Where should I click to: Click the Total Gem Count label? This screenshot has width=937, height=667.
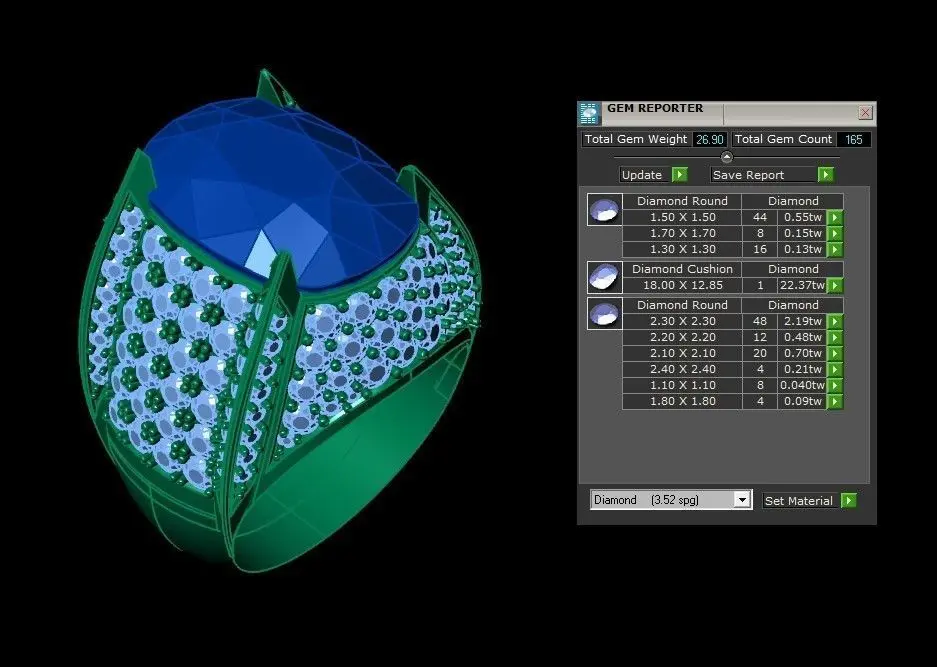tap(783, 139)
